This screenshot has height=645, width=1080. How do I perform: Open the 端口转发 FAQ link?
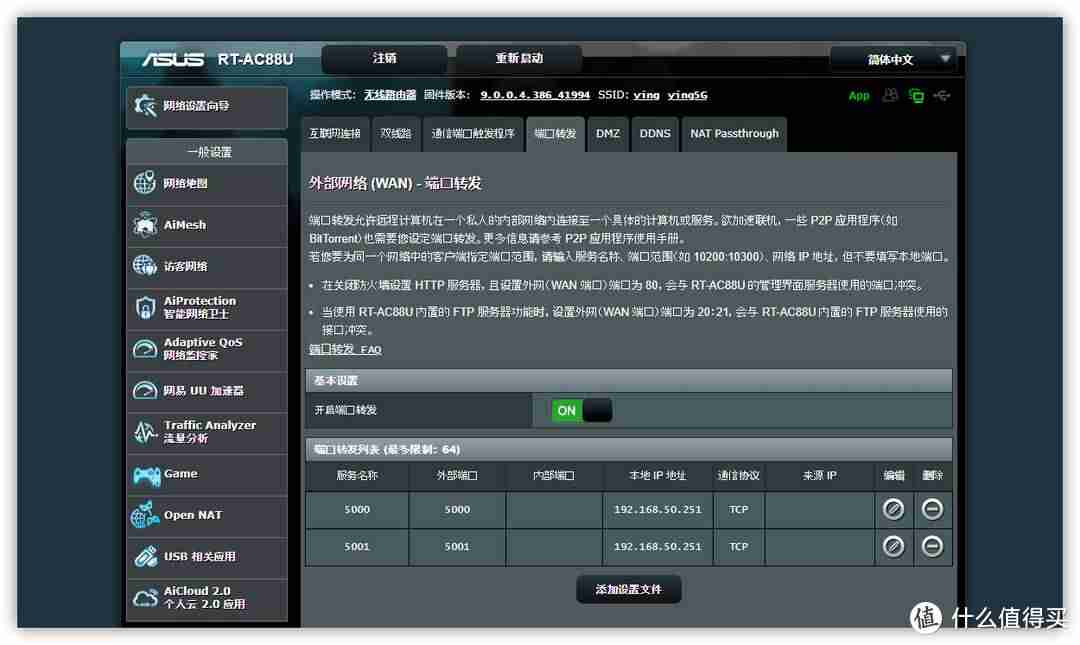pos(345,349)
